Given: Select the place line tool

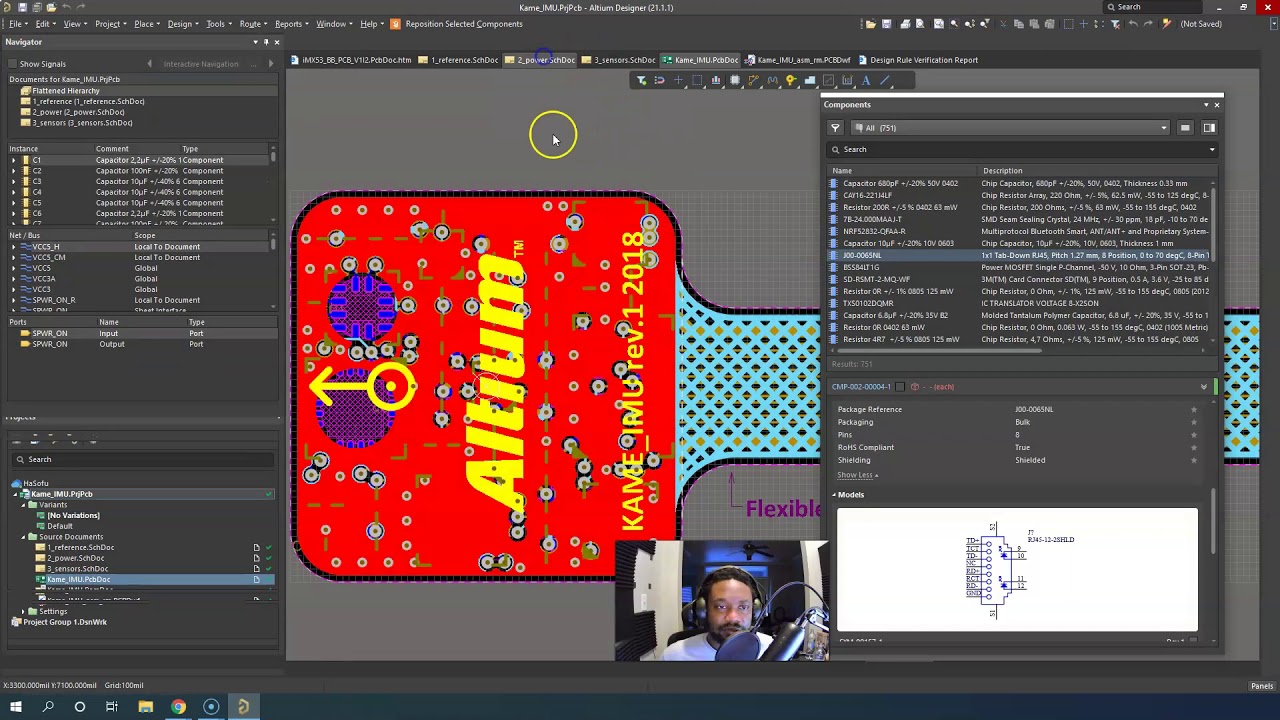Looking at the screenshot, I should point(885,80).
